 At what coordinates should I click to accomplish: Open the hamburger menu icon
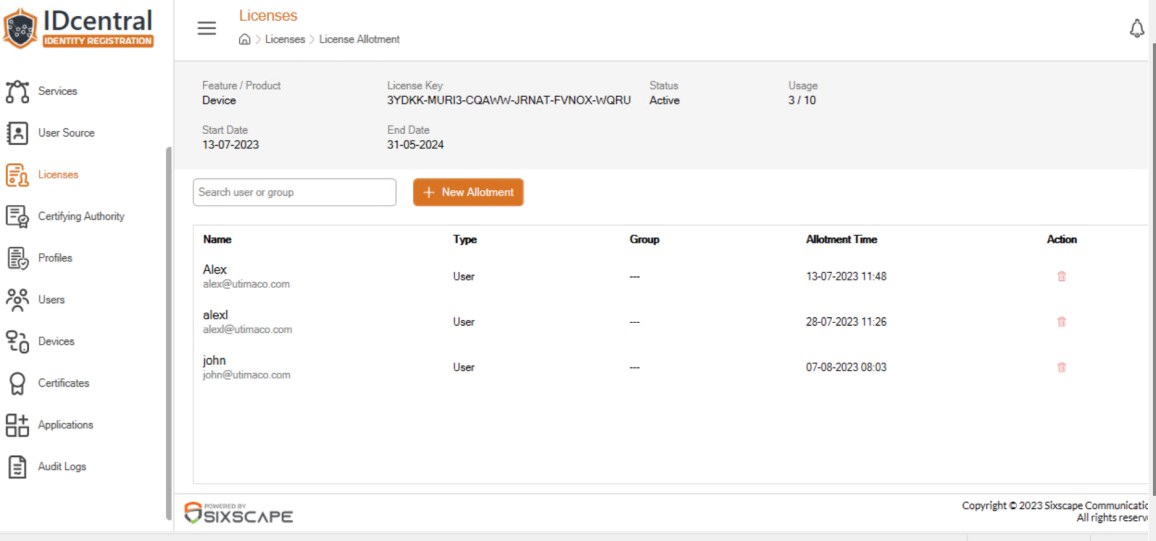[206, 29]
